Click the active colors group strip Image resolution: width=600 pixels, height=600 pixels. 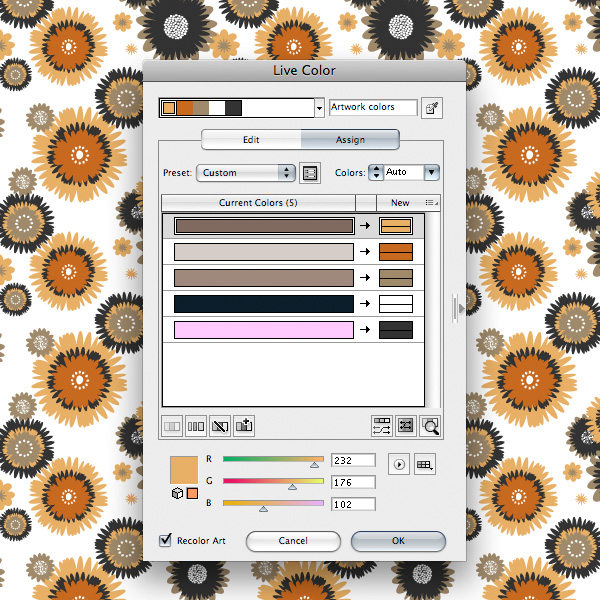(237, 108)
